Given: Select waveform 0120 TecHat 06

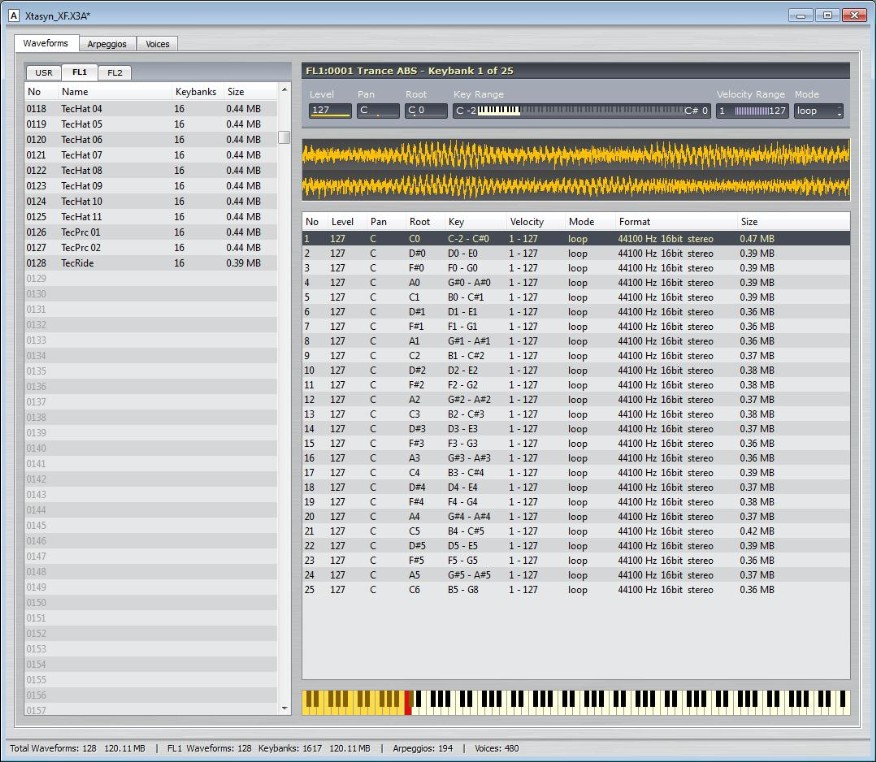Looking at the screenshot, I should pyautogui.click(x=151, y=140).
